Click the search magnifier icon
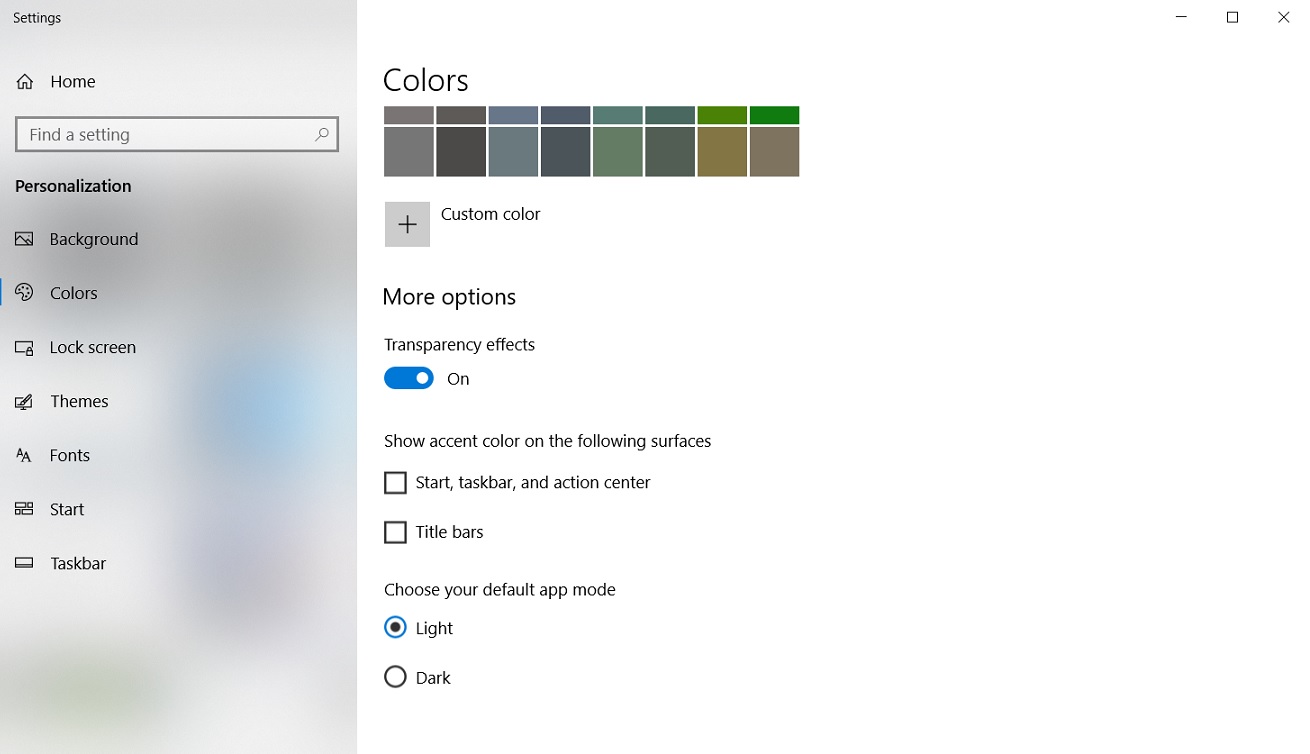Screen dimensions: 1310x754 click(x=322, y=134)
